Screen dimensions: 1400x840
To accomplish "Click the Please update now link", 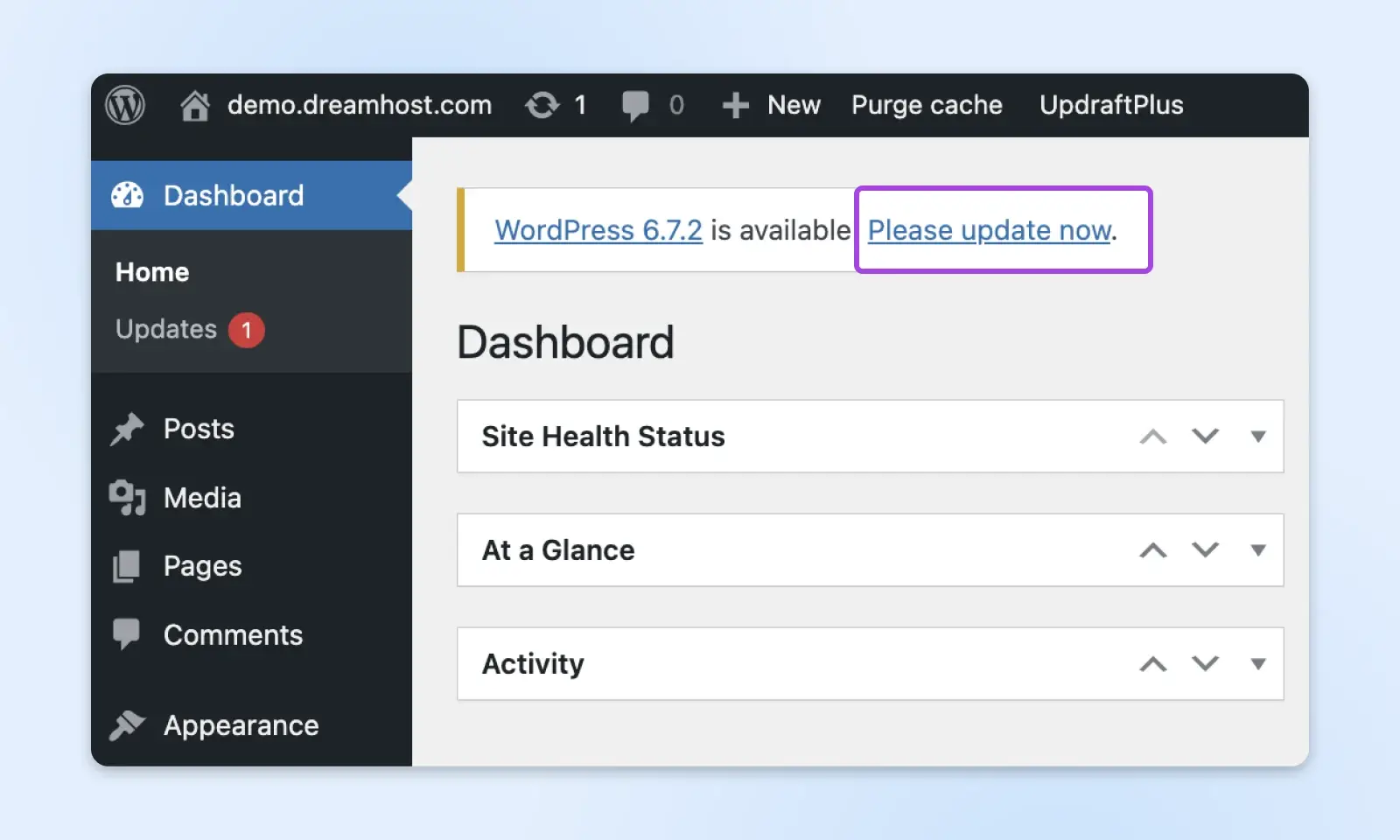I will coord(990,230).
